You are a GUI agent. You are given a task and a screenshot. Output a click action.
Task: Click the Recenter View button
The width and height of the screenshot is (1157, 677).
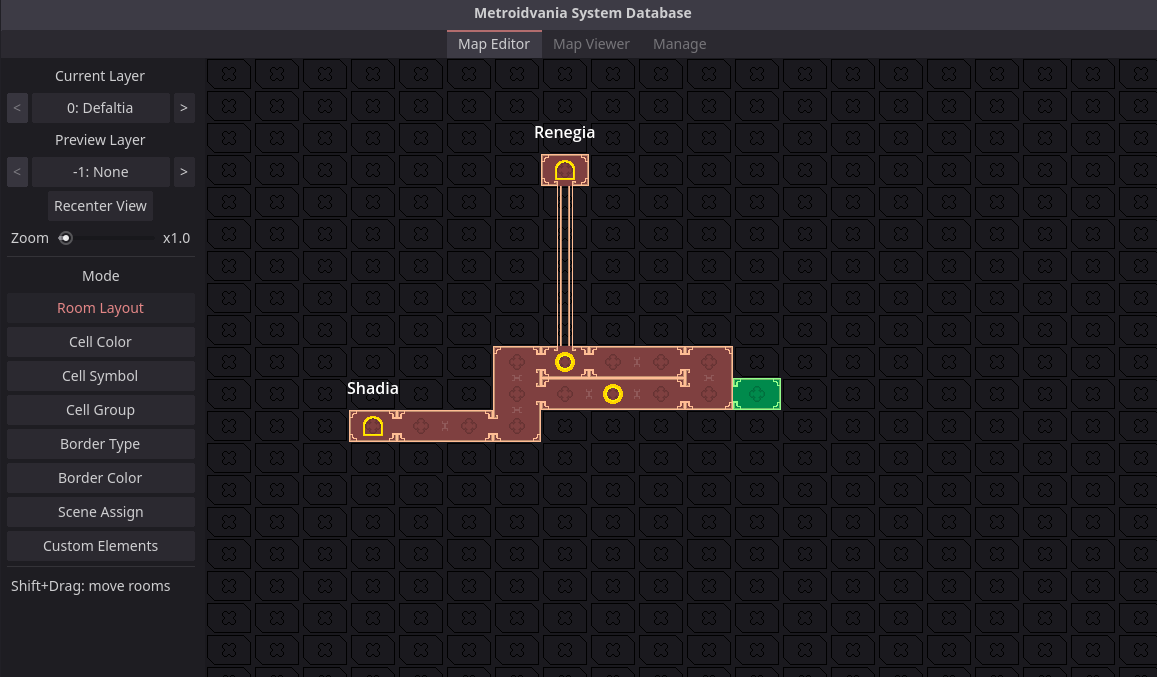click(100, 206)
